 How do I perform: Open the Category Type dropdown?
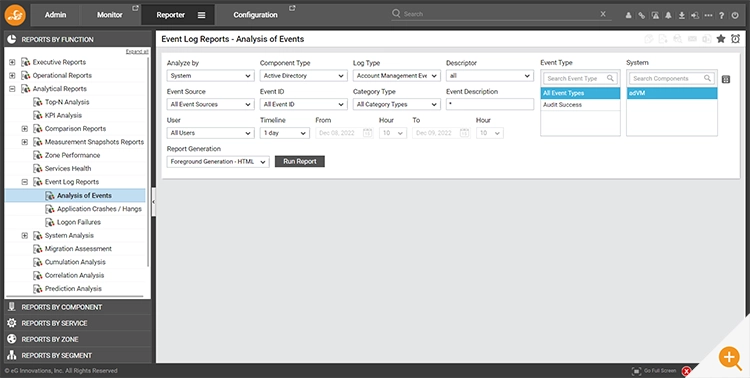(397, 104)
